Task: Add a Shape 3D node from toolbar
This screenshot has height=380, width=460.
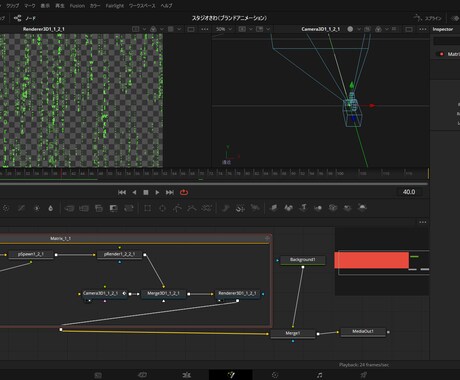Action: [288, 208]
